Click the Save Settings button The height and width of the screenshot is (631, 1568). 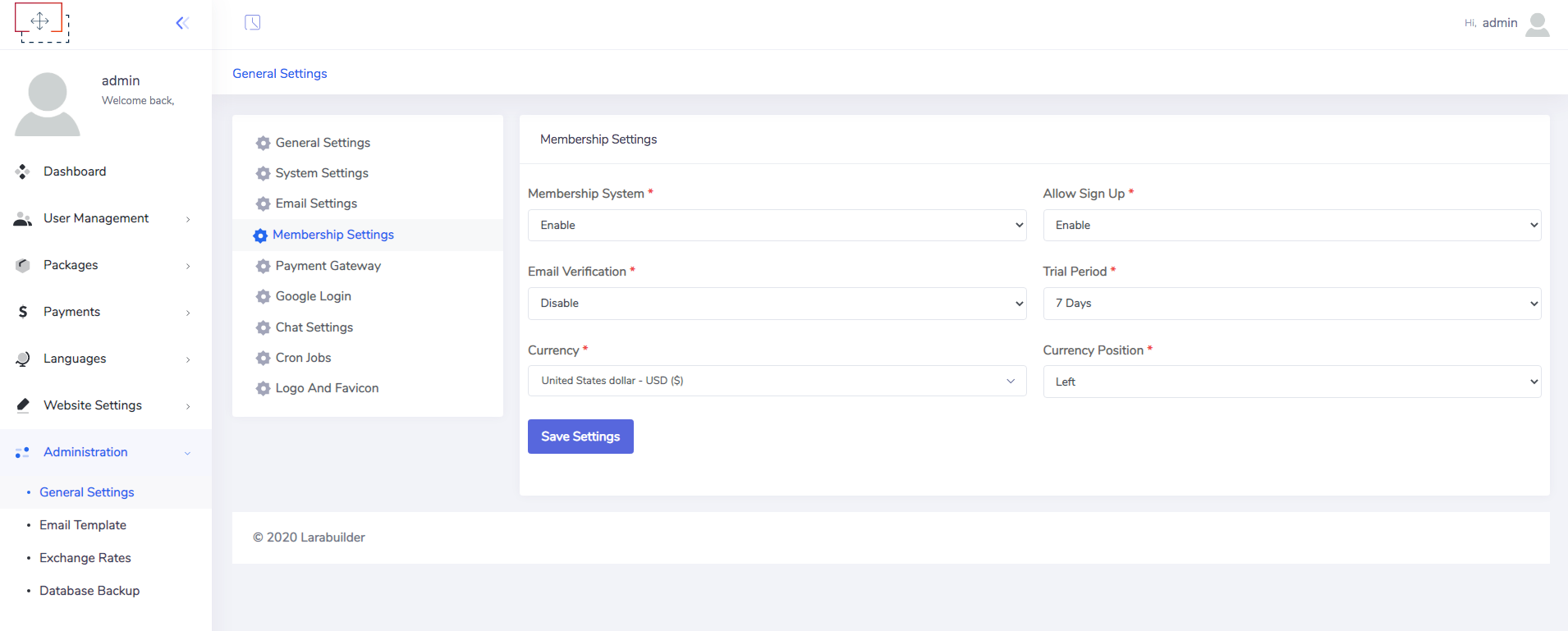pyautogui.click(x=580, y=437)
